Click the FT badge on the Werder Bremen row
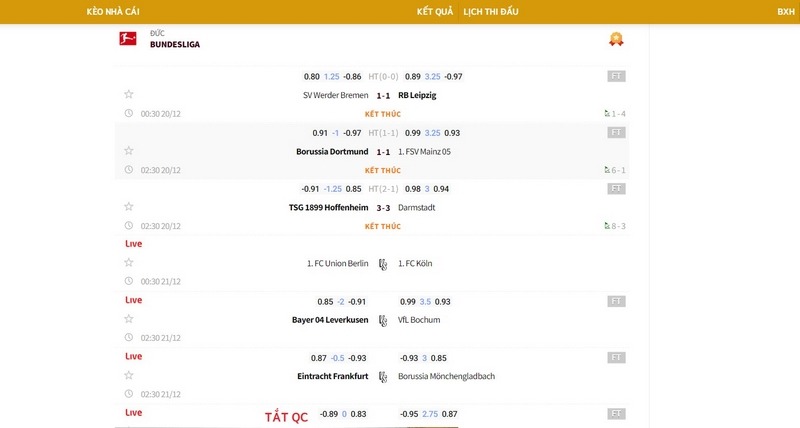This screenshot has height=428, width=800. pos(617,76)
